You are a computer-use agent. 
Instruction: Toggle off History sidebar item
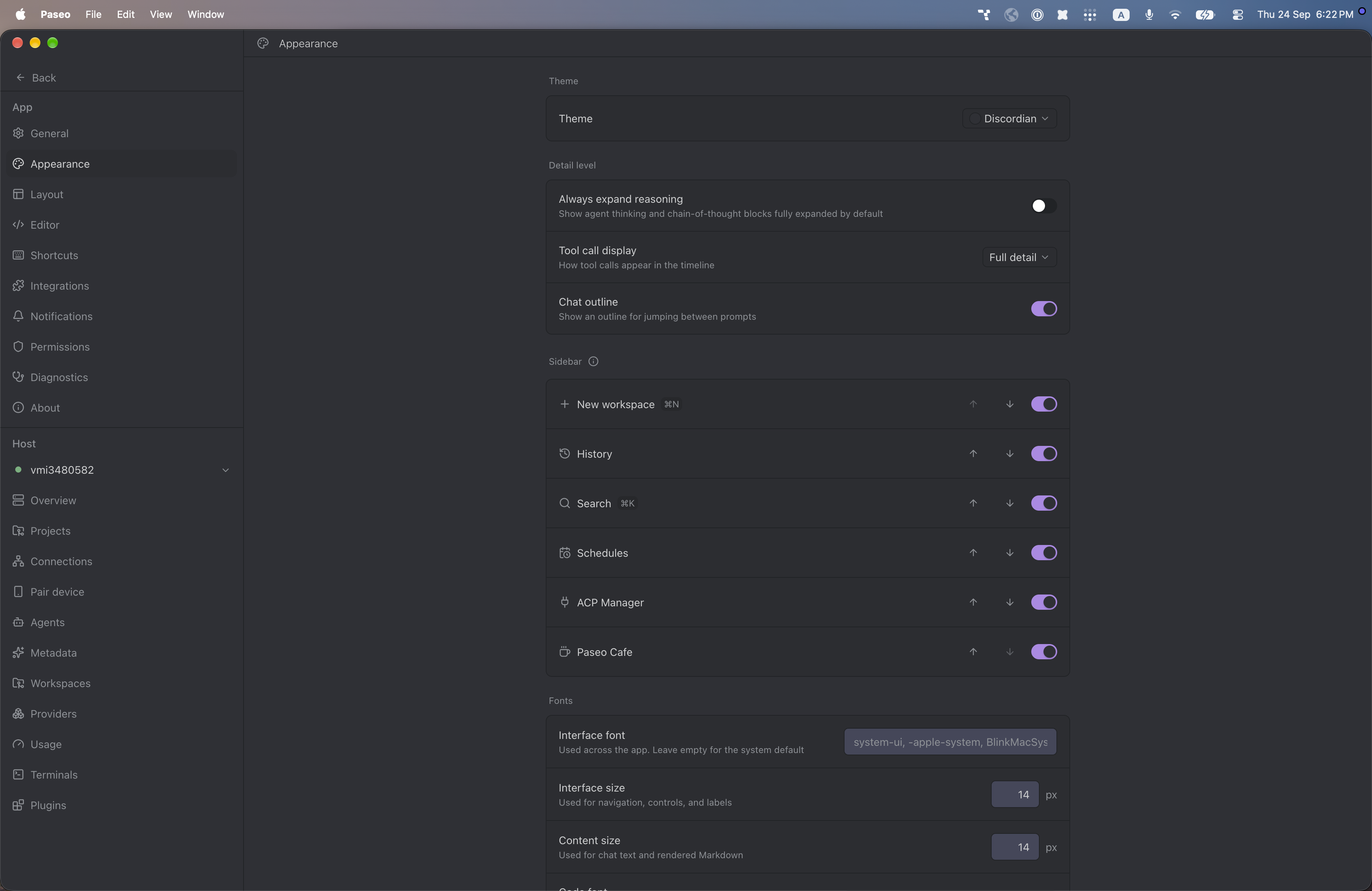[1043, 454]
